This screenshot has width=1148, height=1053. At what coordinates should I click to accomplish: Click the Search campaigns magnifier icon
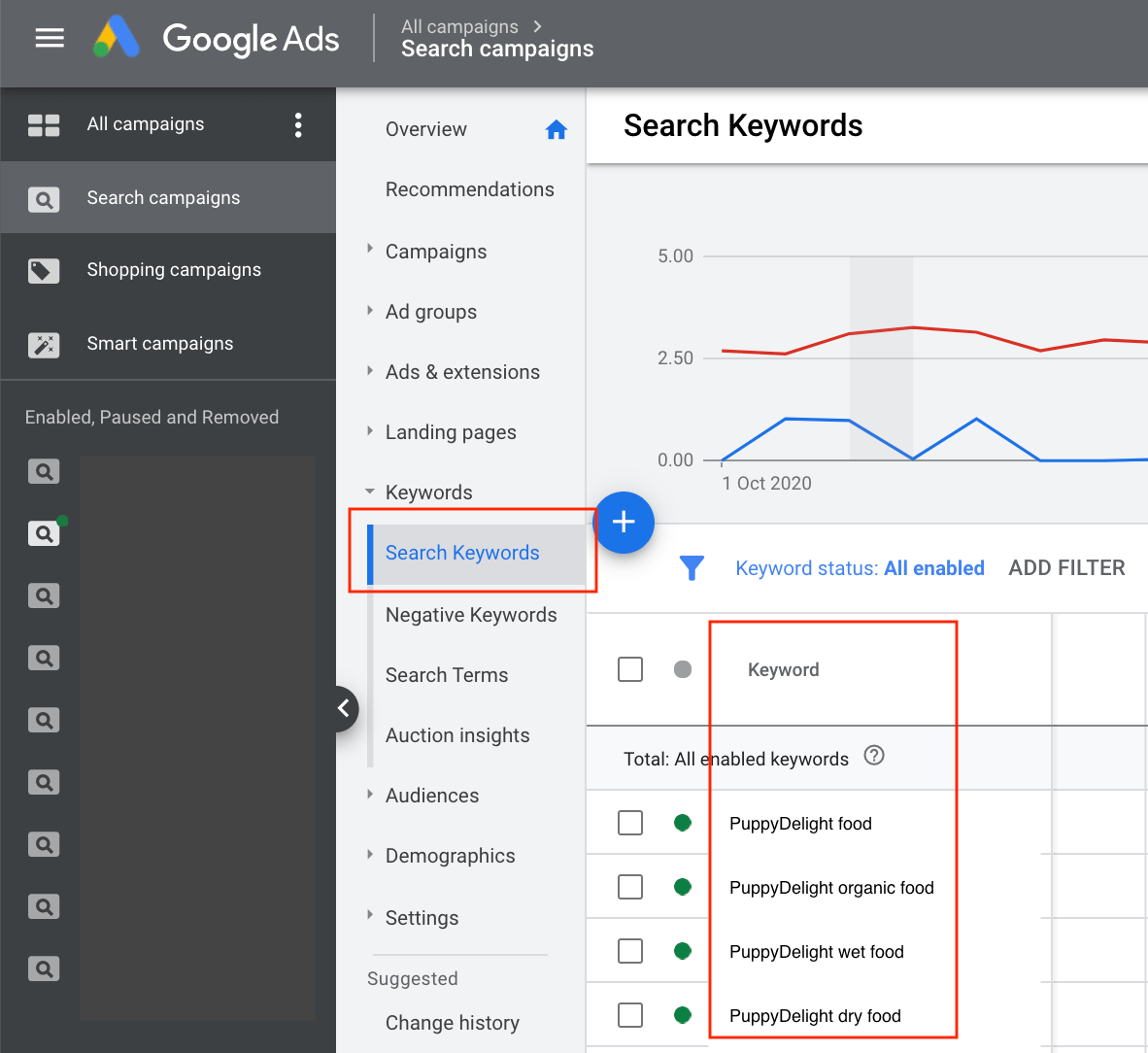coord(44,199)
